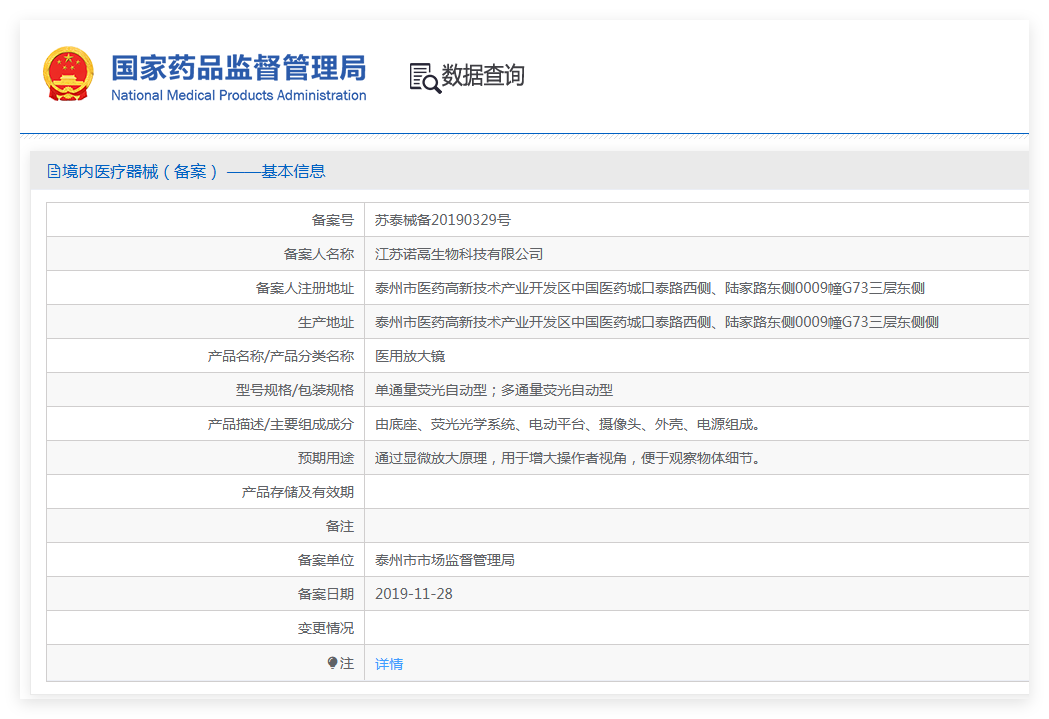Click the product name 医用放大镜

click(410, 356)
